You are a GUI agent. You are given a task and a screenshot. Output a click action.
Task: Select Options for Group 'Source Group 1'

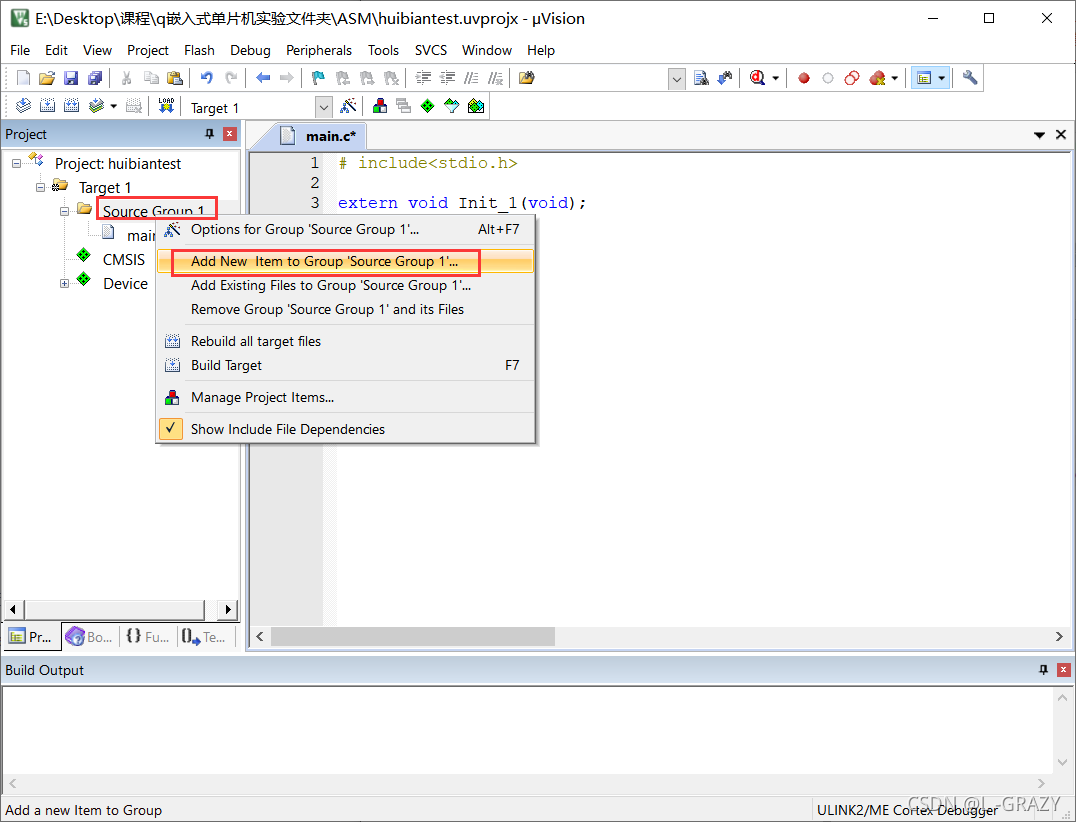(x=346, y=229)
